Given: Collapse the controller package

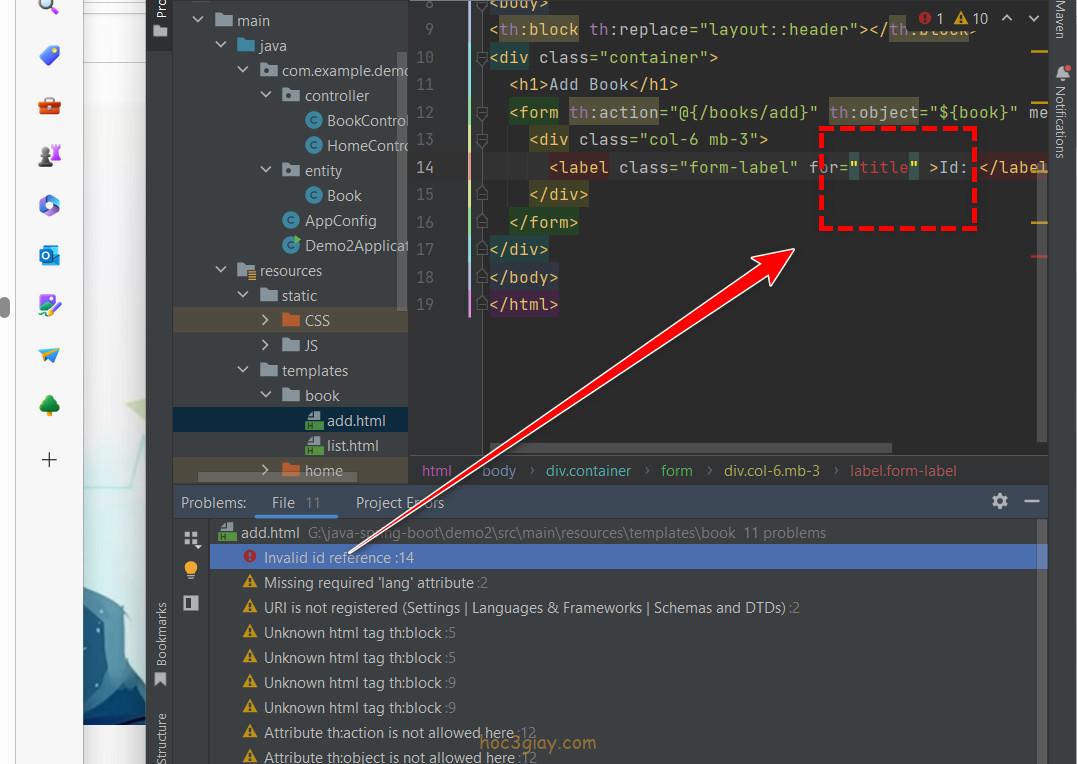Looking at the screenshot, I should click(266, 96).
